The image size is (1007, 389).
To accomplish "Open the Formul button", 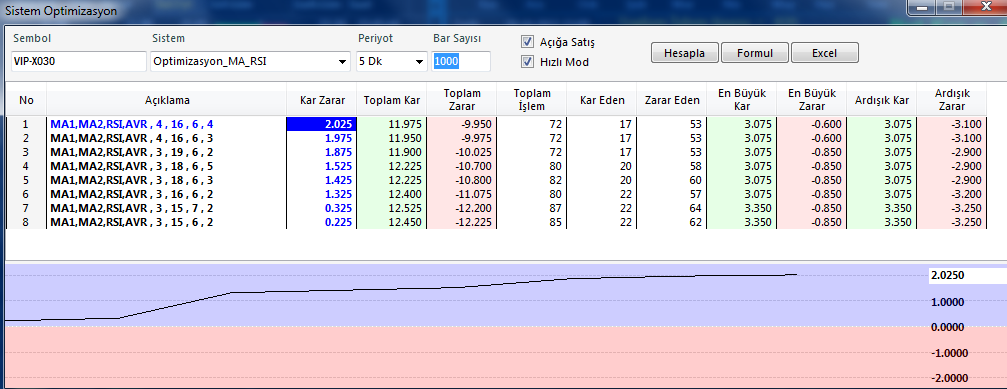I will 755,53.
